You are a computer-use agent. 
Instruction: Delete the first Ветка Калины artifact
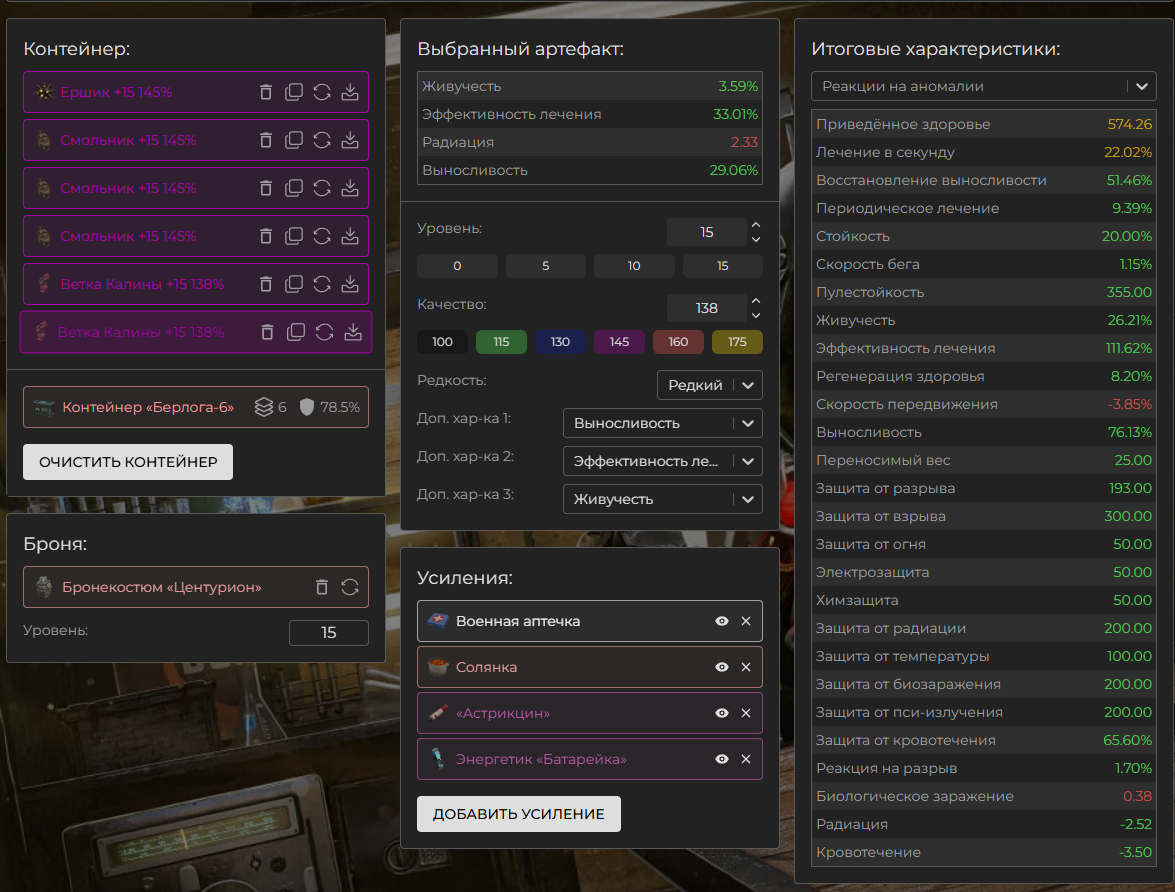[x=266, y=284]
